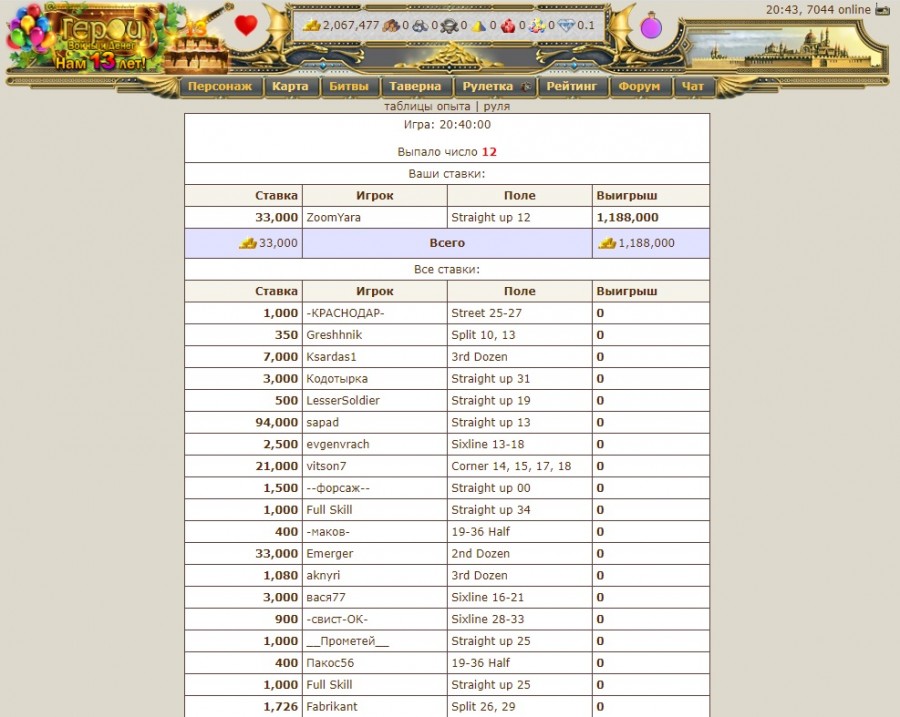Open Пакос56 player profile
This screenshot has height=717, width=900.
pyautogui.click(x=330, y=663)
